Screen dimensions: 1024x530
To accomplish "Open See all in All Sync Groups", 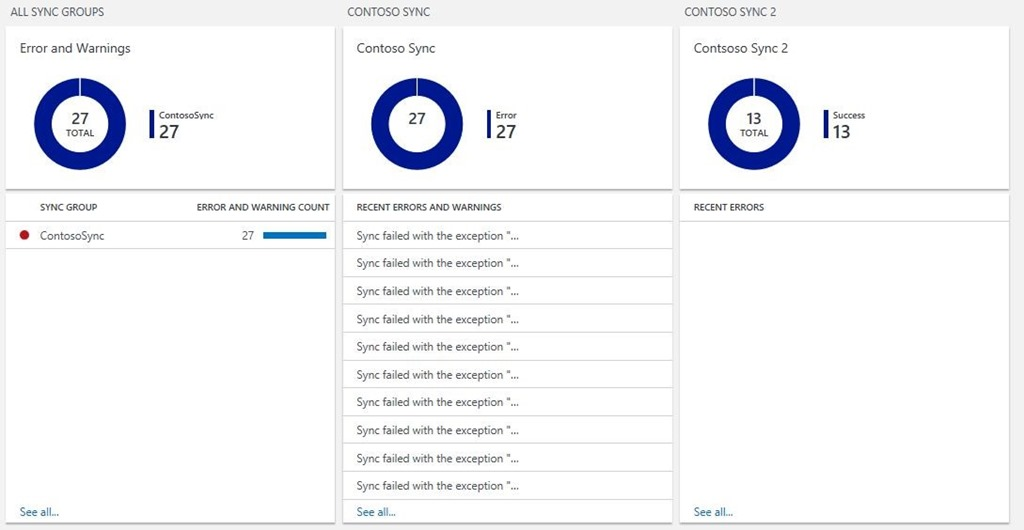I will [x=39, y=512].
